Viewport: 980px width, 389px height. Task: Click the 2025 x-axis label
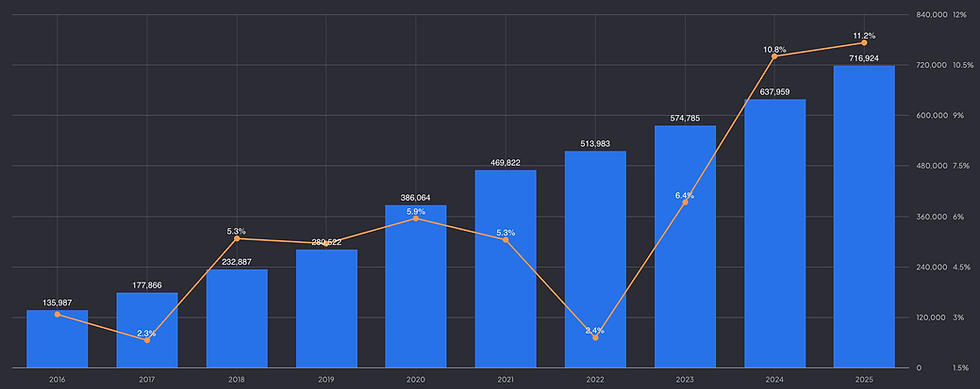pyautogui.click(x=864, y=380)
